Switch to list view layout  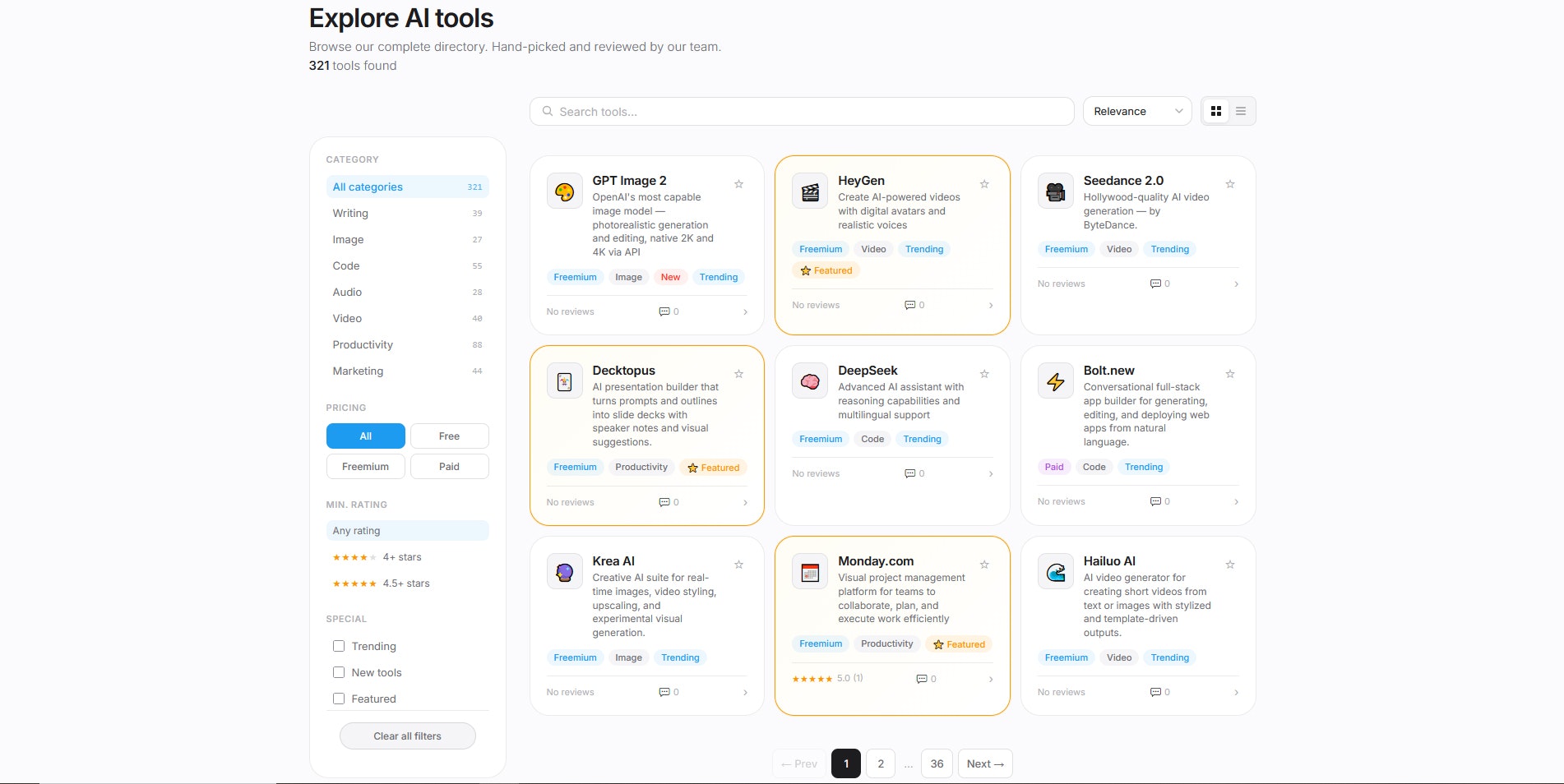pyautogui.click(x=1241, y=111)
